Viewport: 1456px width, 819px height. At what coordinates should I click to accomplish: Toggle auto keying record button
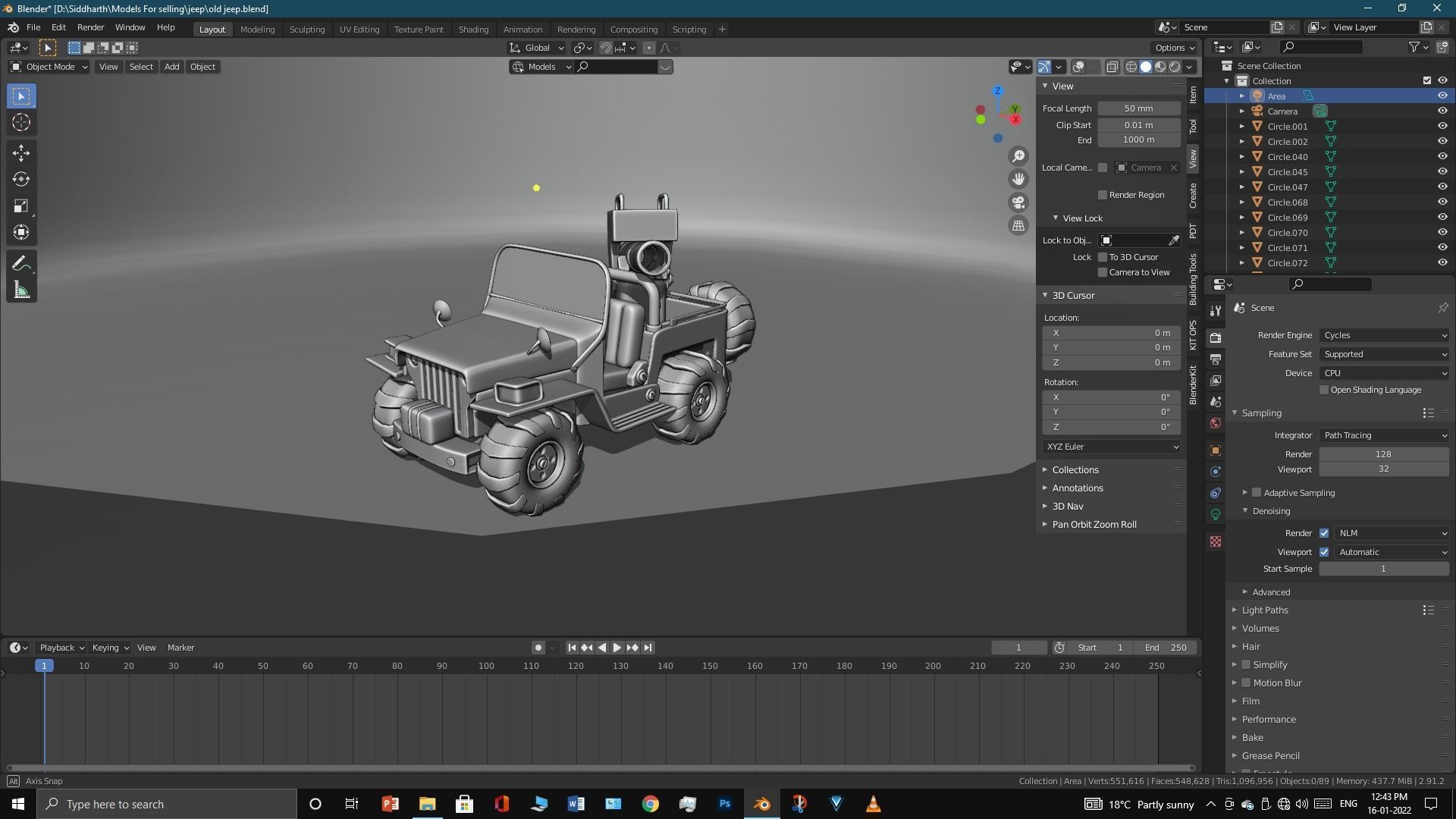click(538, 648)
